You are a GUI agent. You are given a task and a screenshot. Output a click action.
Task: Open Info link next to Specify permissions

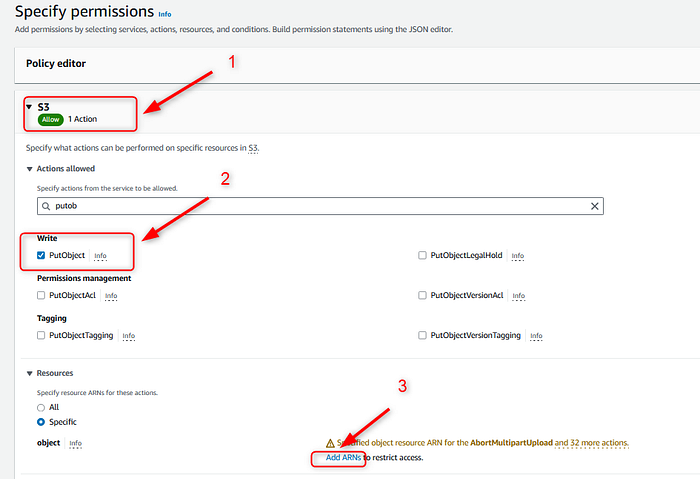coord(165,14)
